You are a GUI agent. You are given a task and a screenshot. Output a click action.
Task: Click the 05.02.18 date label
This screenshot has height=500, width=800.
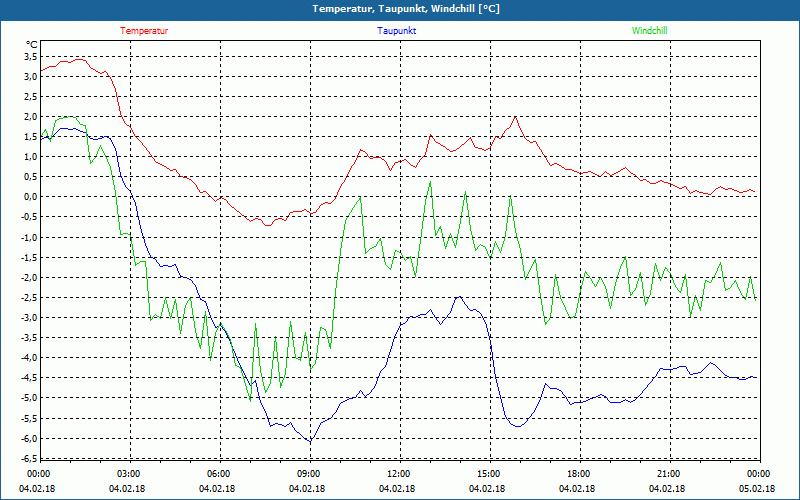[758, 489]
